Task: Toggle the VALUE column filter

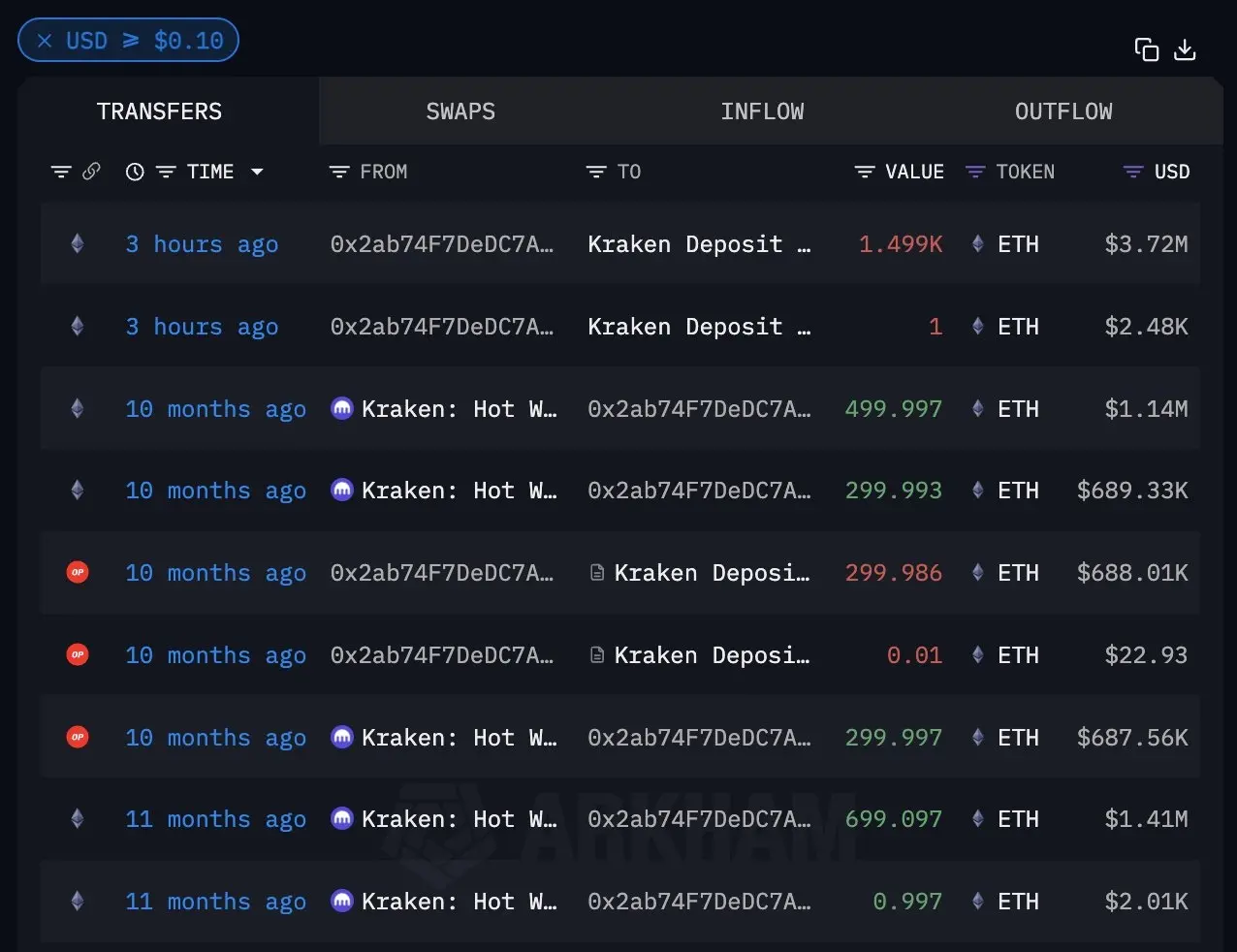Action: (x=864, y=171)
